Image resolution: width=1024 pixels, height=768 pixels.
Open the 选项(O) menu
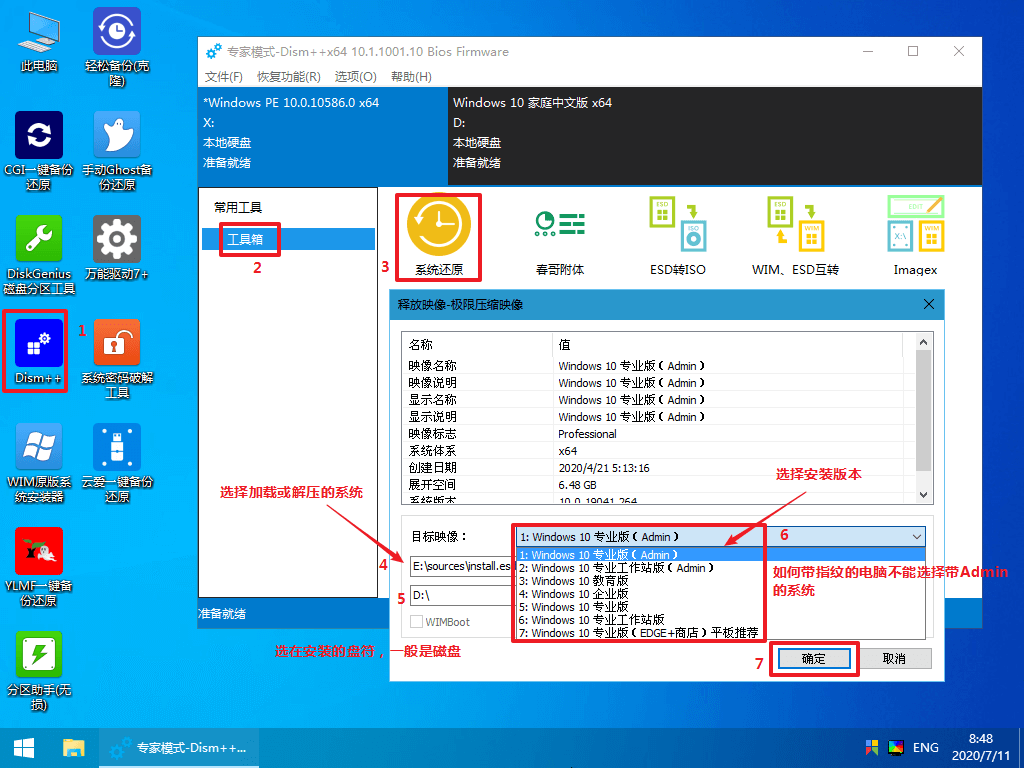[355, 77]
